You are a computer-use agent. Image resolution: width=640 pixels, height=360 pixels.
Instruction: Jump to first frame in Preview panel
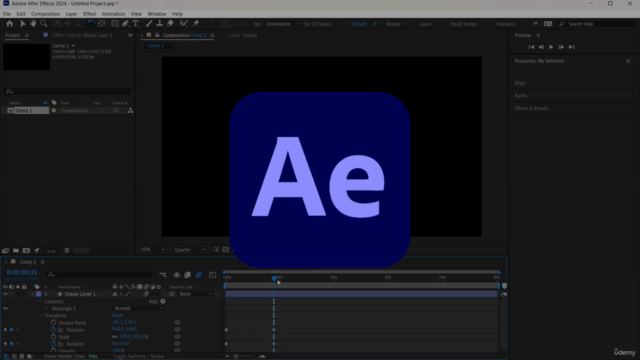point(531,47)
